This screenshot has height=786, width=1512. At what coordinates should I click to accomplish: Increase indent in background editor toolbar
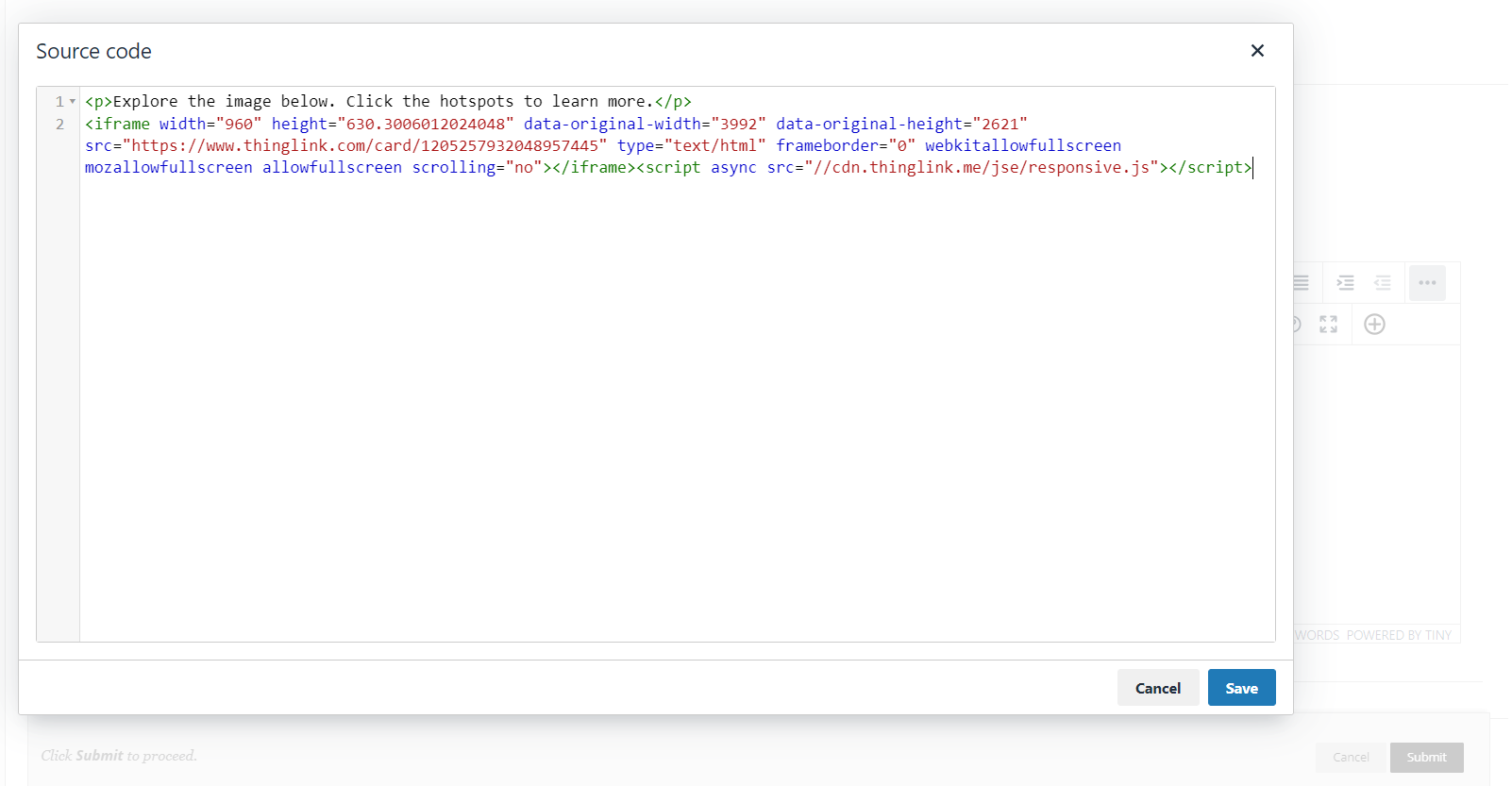click(1346, 283)
